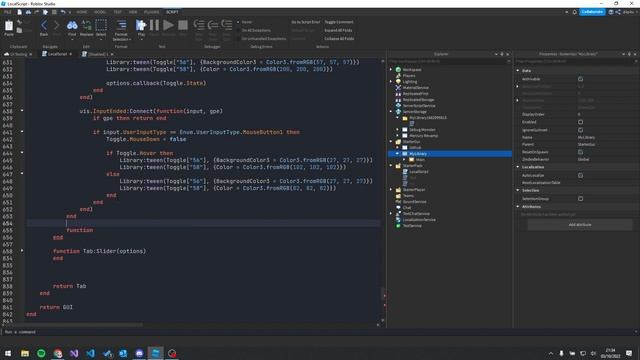Select the Teams service in Explorer

point(408,196)
